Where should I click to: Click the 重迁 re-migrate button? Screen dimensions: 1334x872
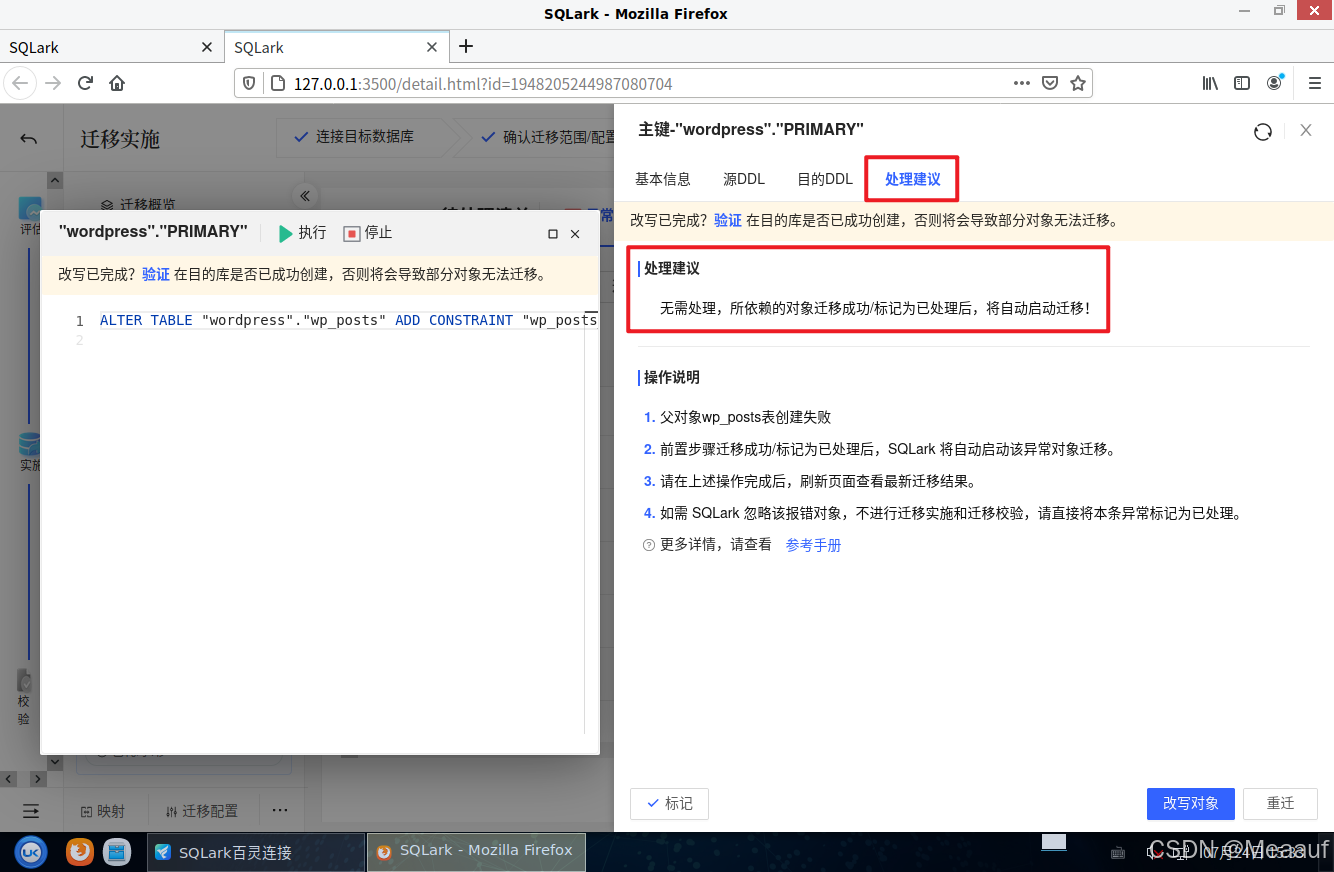[1281, 804]
